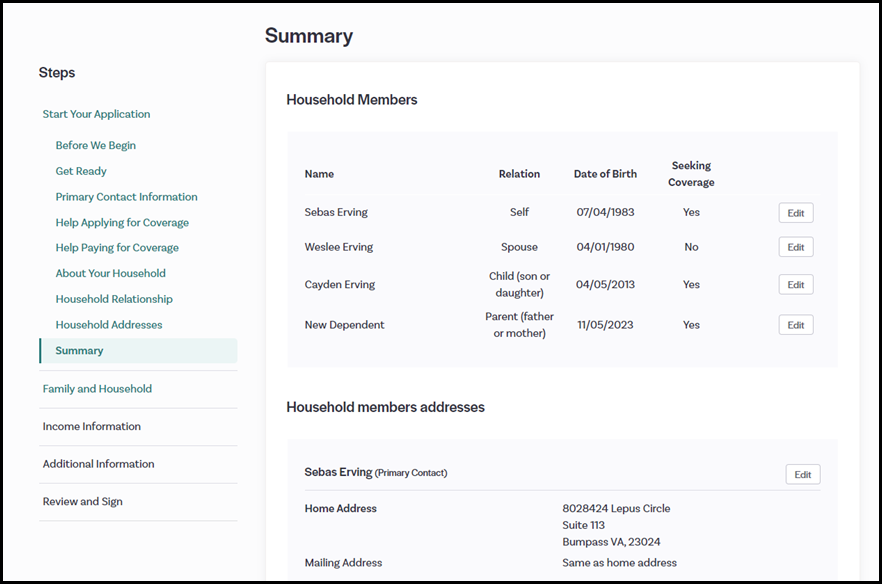This screenshot has width=882, height=584.
Task: Navigate to Help Applying for Coverage
Action: (122, 223)
